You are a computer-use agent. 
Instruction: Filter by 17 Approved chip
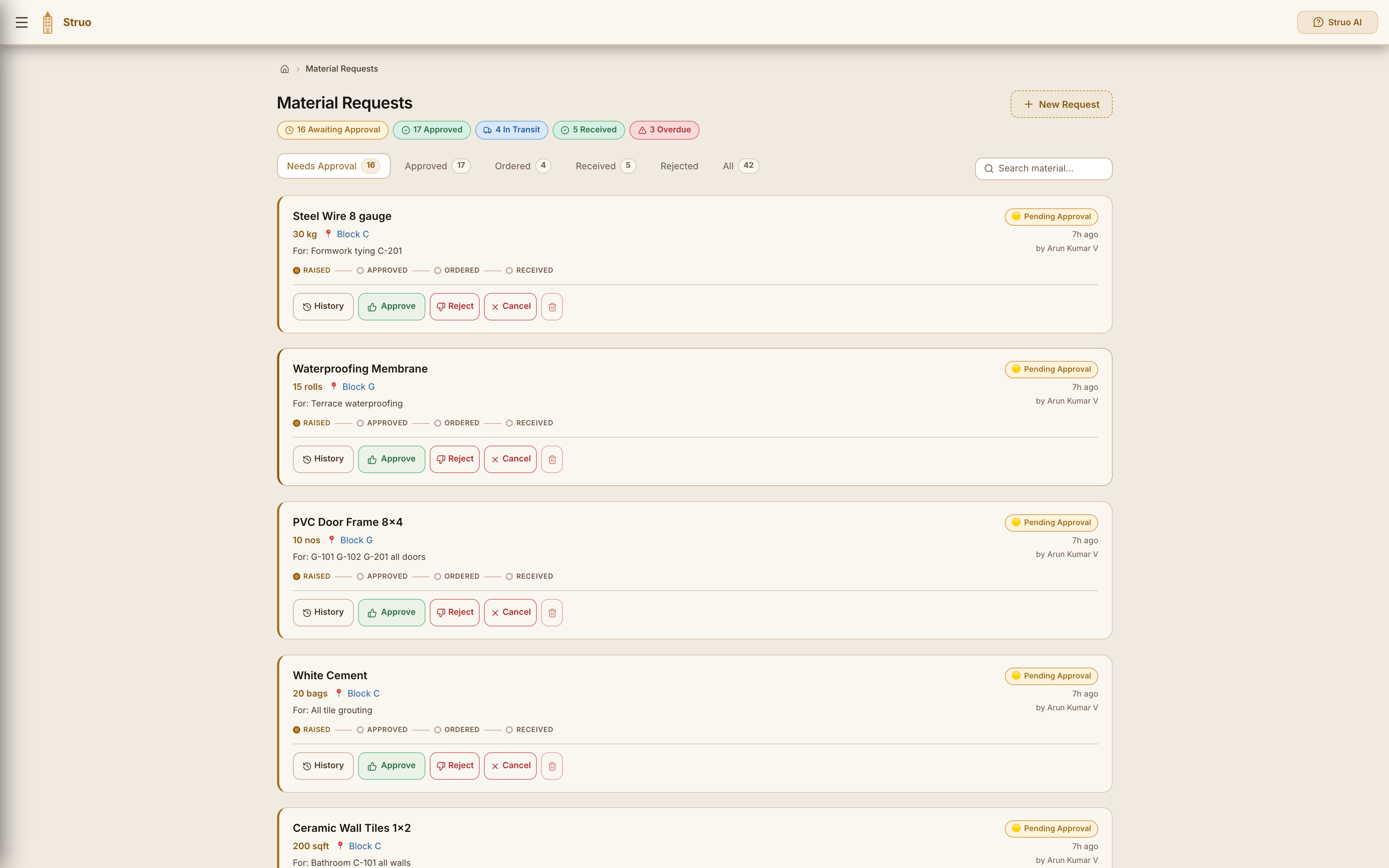click(x=432, y=130)
